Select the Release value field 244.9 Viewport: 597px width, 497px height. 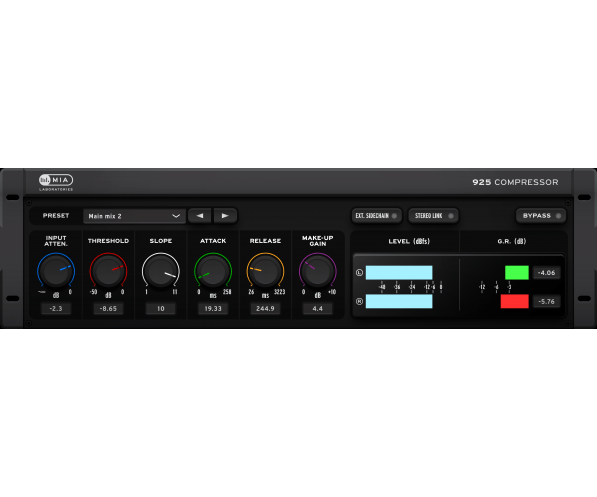point(265,308)
